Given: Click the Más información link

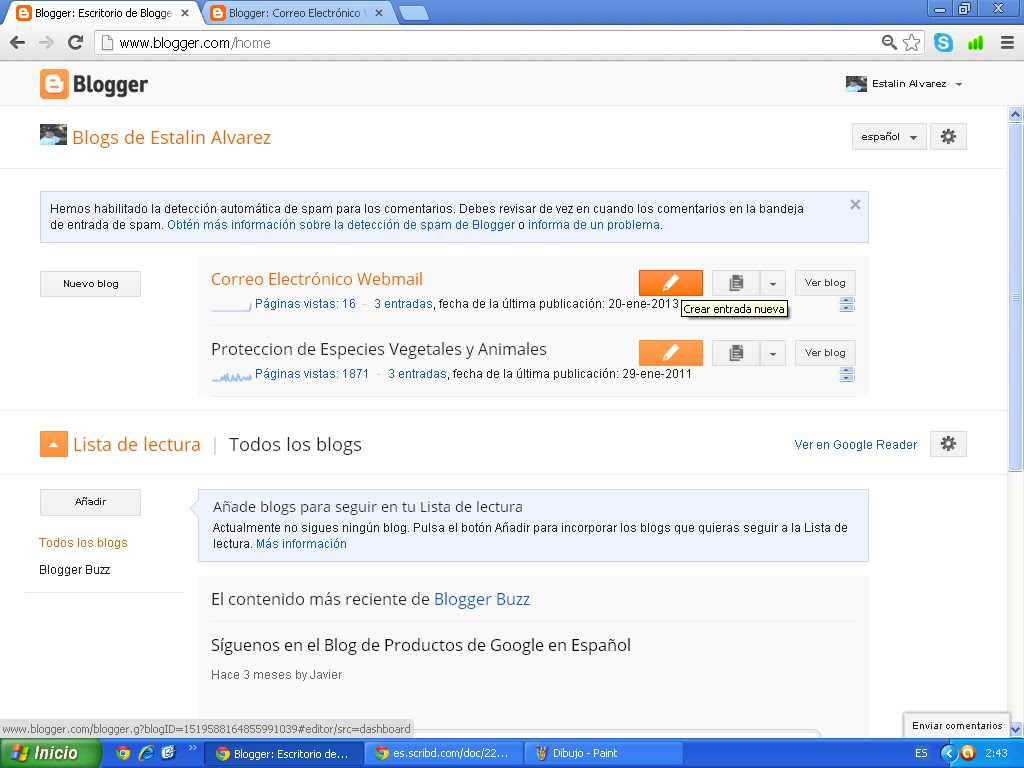Looking at the screenshot, I should pyautogui.click(x=301, y=544).
